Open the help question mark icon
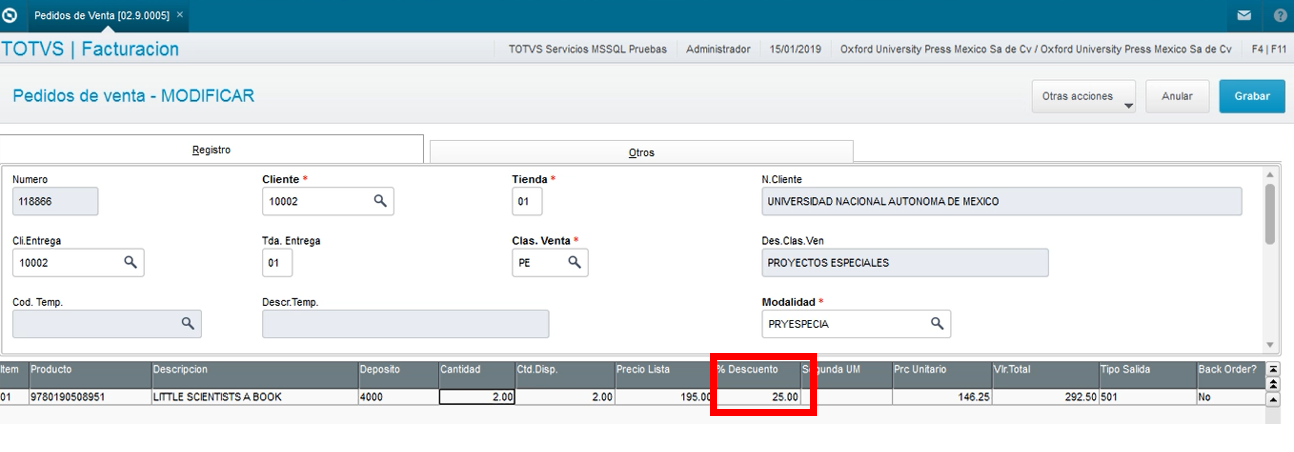The image size is (1294, 452). pos(1280,16)
